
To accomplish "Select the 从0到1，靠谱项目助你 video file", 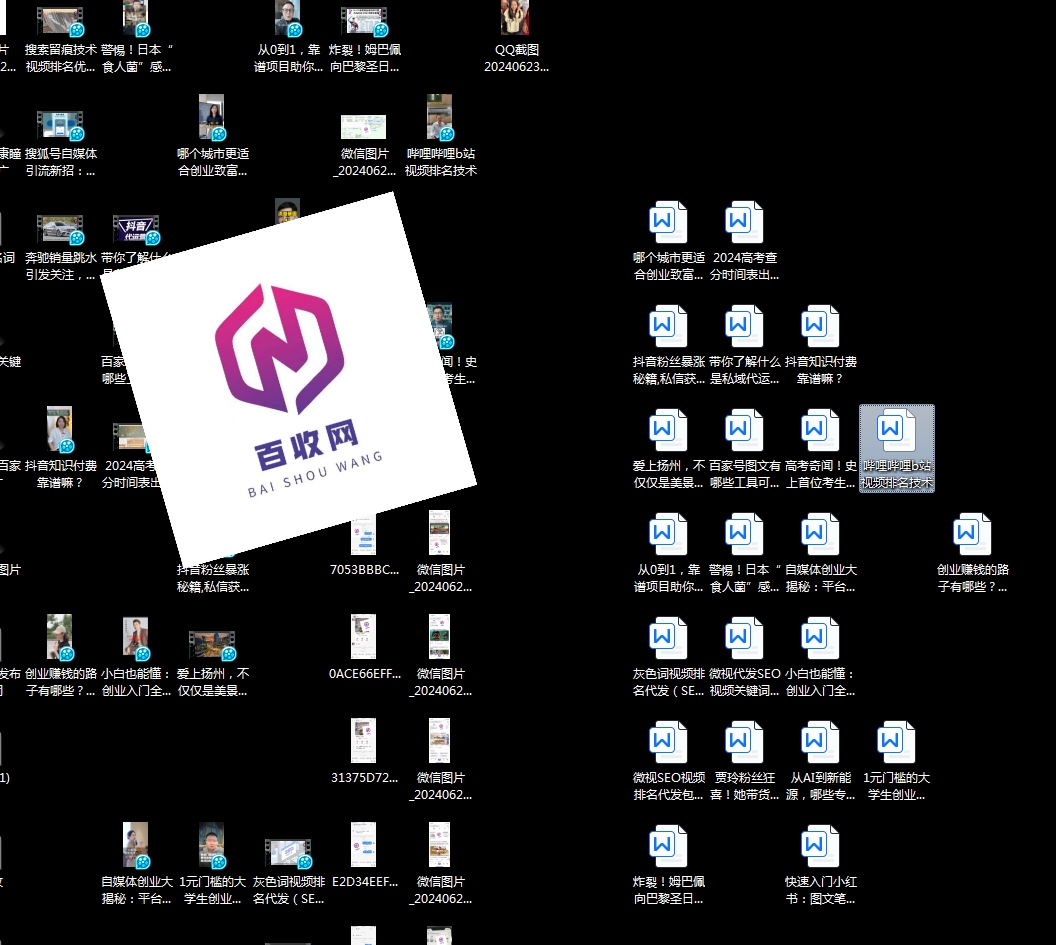I will click(x=288, y=37).
